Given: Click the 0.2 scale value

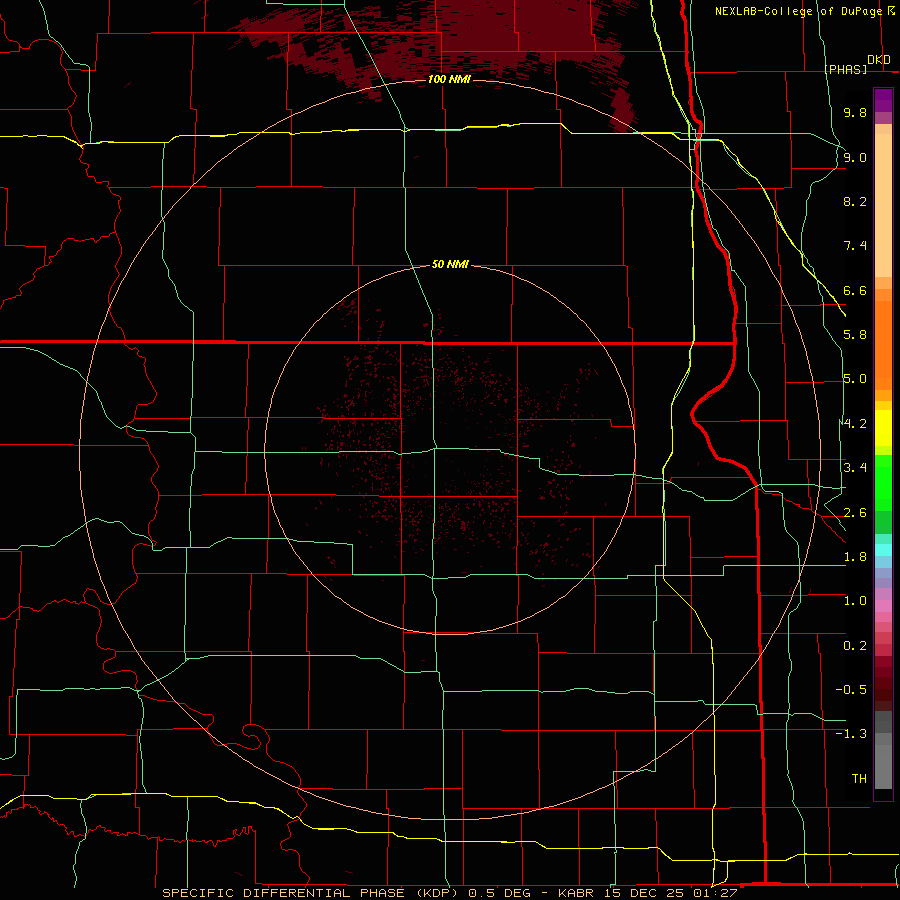Looking at the screenshot, I should 855,646.
